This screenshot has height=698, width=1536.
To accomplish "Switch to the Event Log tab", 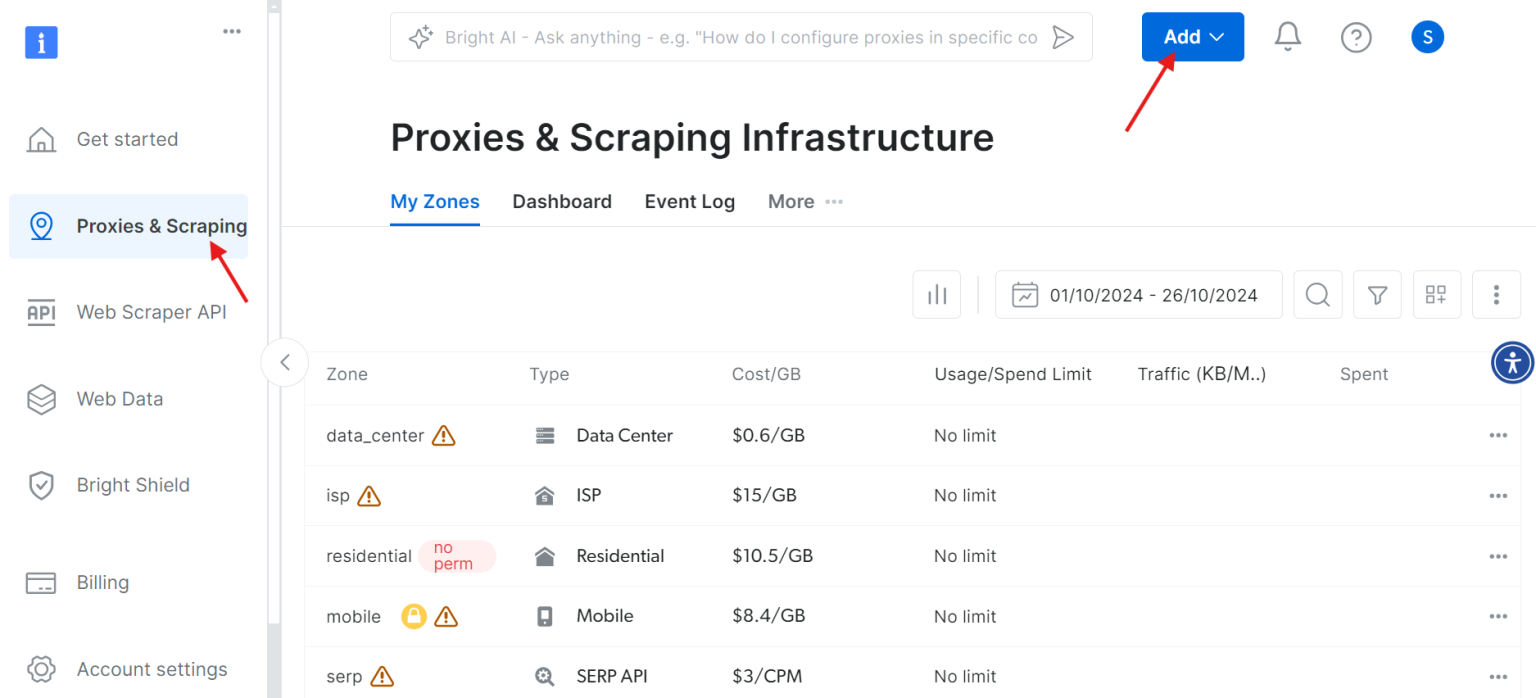I will 689,202.
